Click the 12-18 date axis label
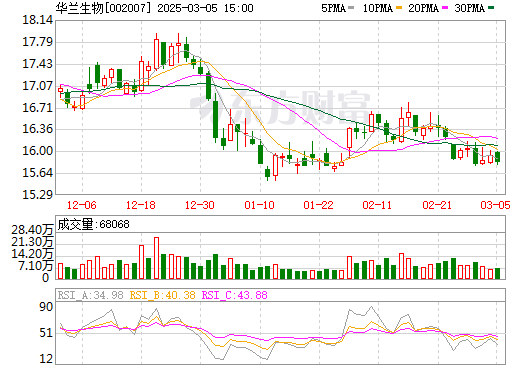 [141, 205]
